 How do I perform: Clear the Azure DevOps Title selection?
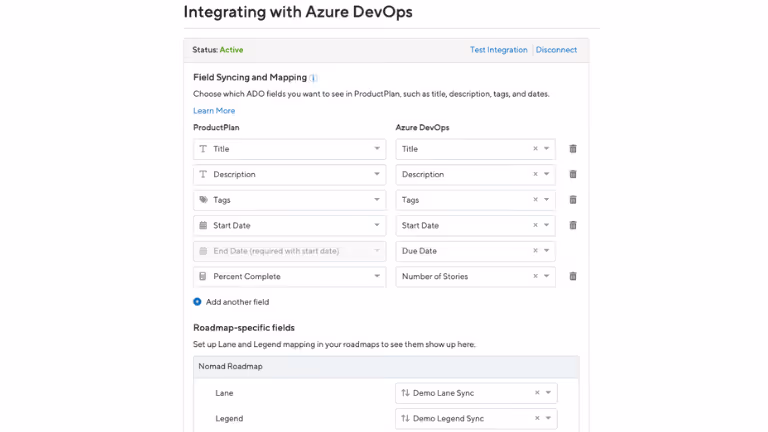pyautogui.click(x=535, y=149)
